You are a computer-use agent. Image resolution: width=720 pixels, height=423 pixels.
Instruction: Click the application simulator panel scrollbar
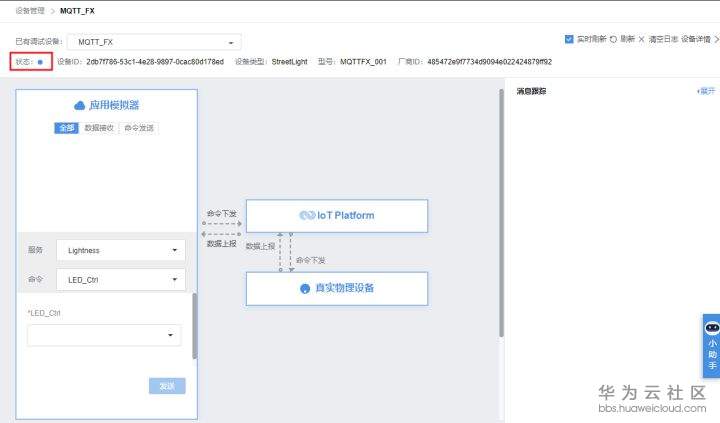[x=195, y=325]
